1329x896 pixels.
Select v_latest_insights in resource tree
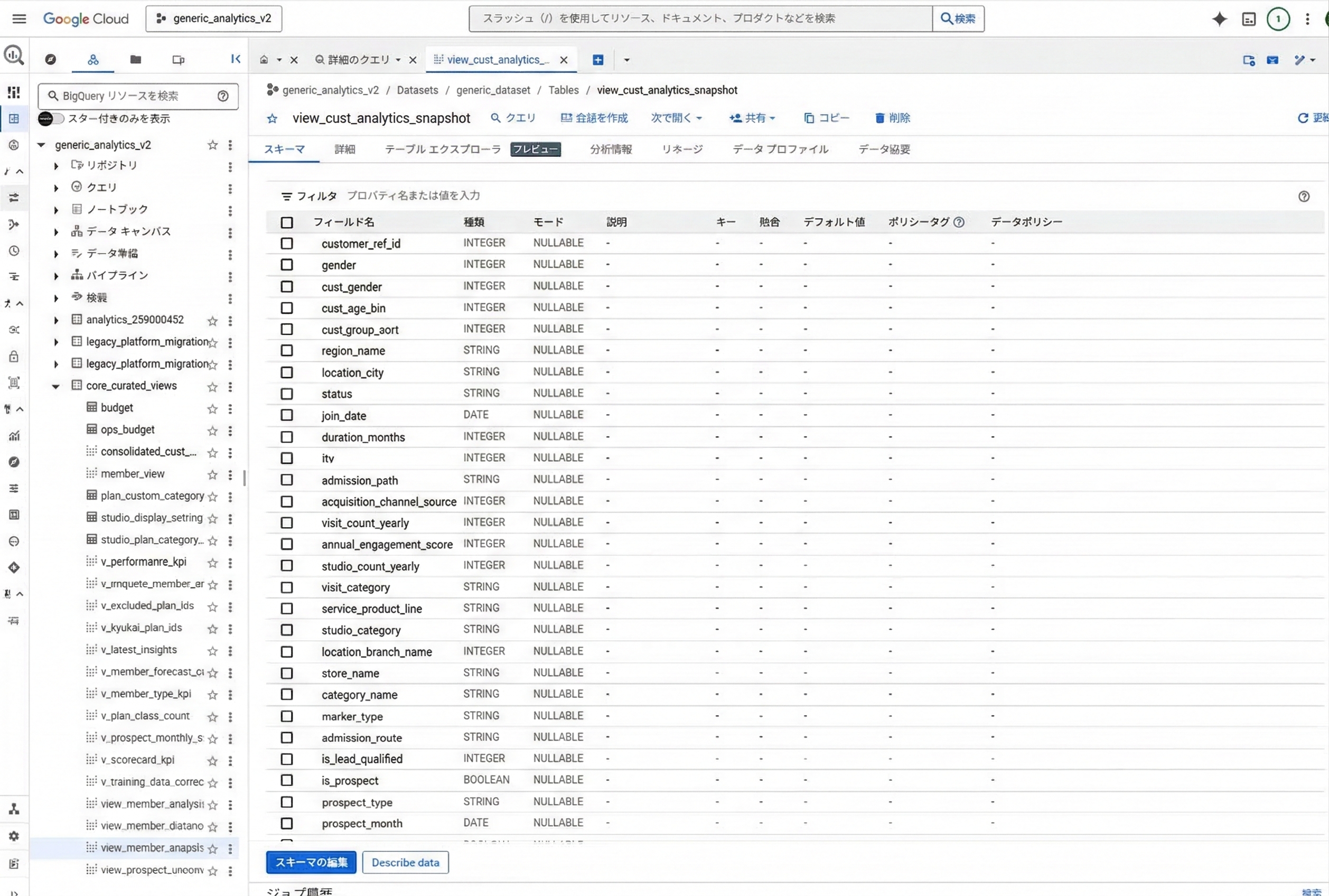(139, 650)
